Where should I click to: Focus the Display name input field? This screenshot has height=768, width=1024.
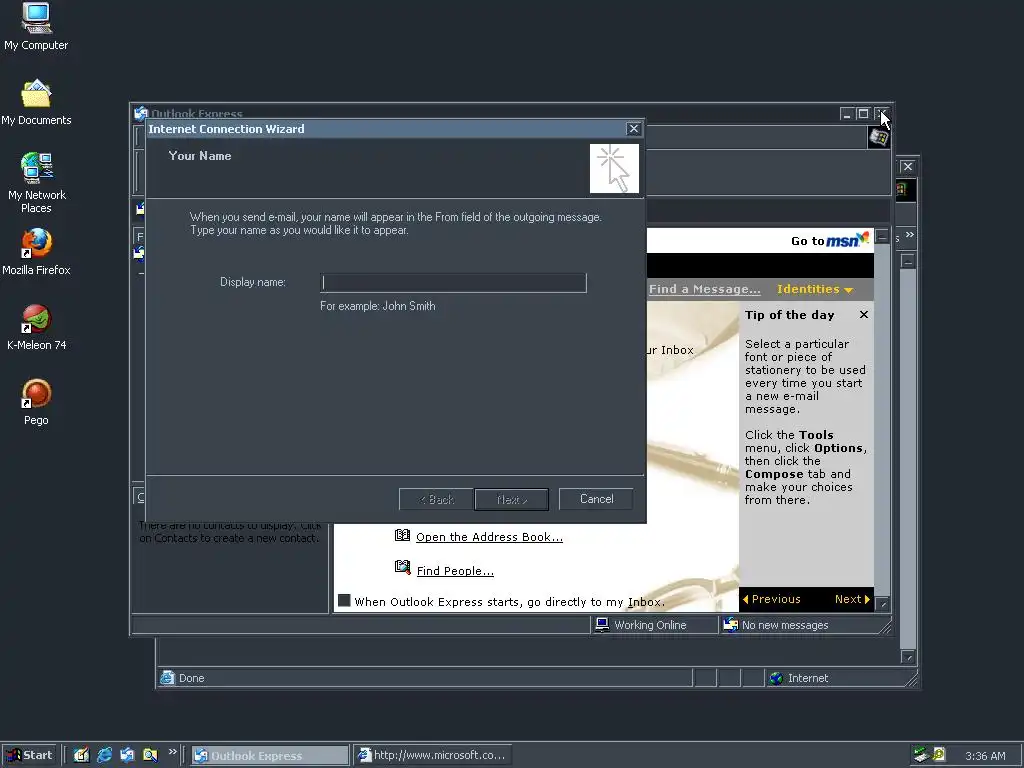453,283
